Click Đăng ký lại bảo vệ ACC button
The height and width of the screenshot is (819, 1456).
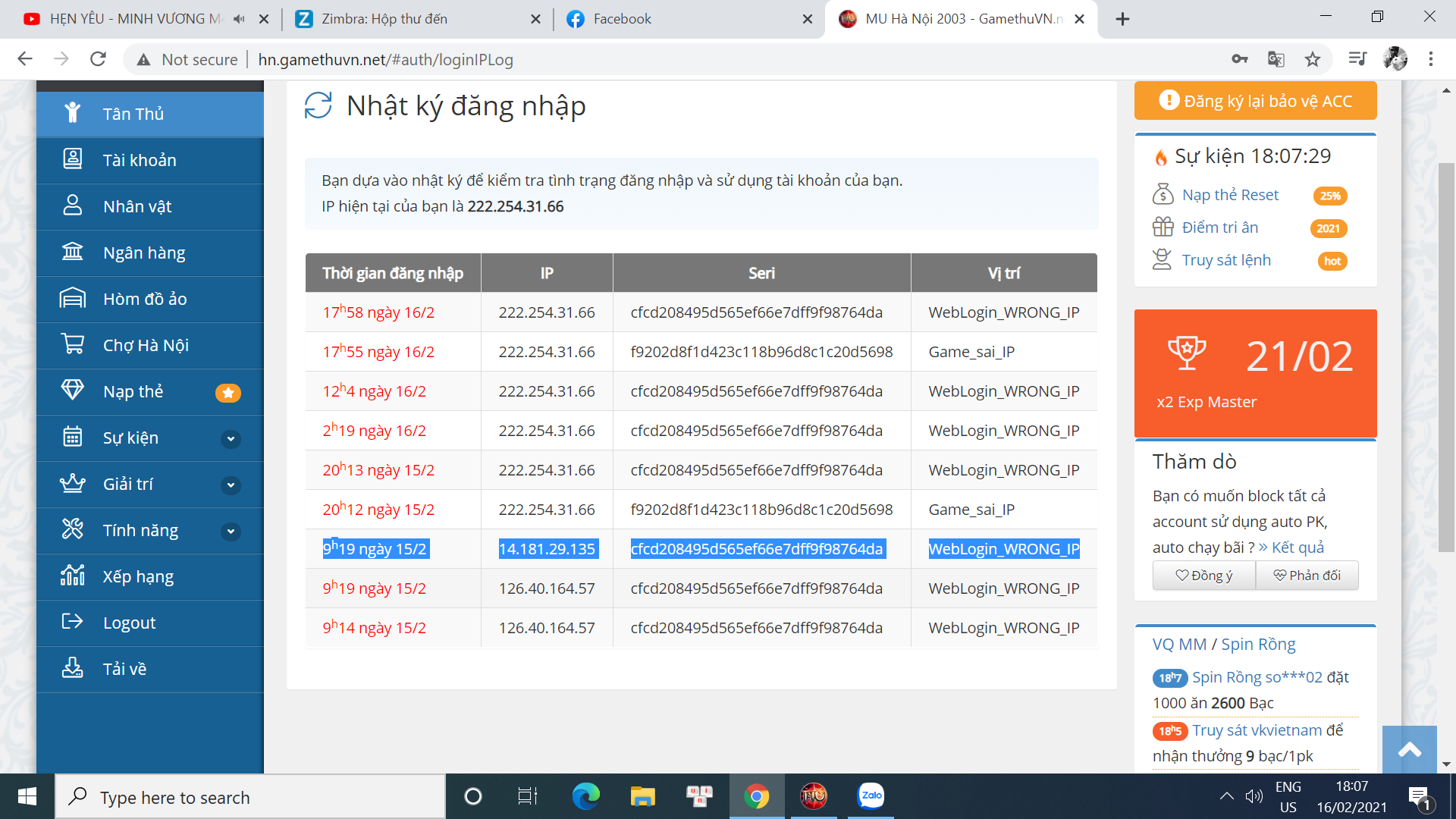(x=1255, y=101)
